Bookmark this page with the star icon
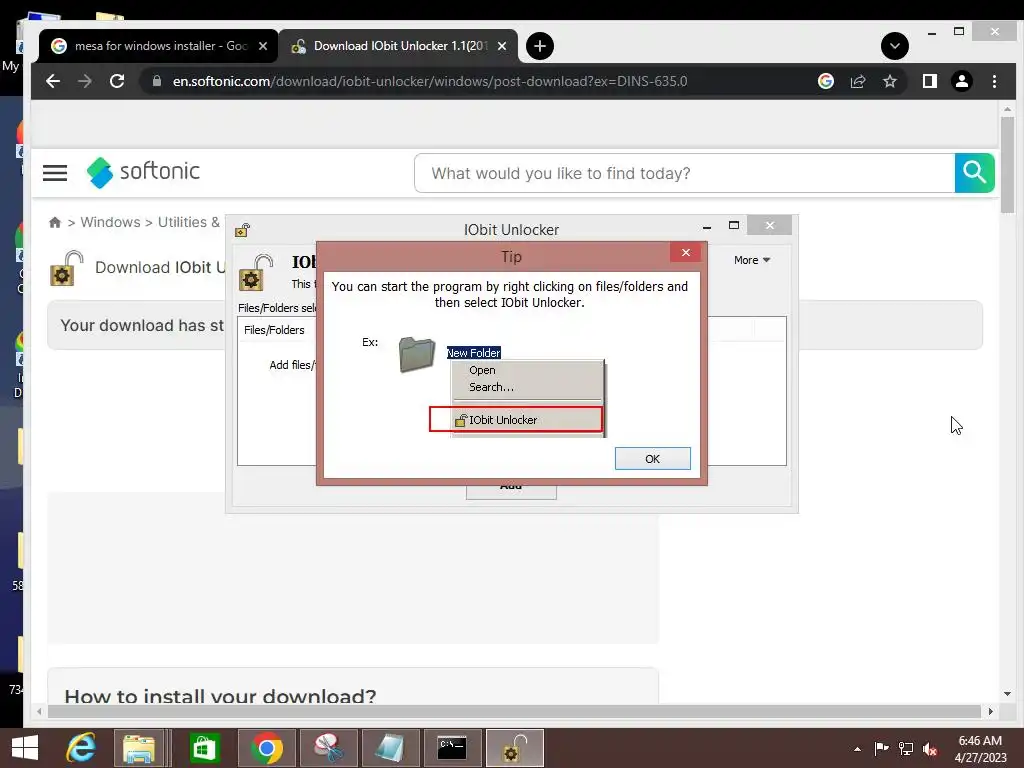The height and width of the screenshot is (768, 1024). (889, 81)
